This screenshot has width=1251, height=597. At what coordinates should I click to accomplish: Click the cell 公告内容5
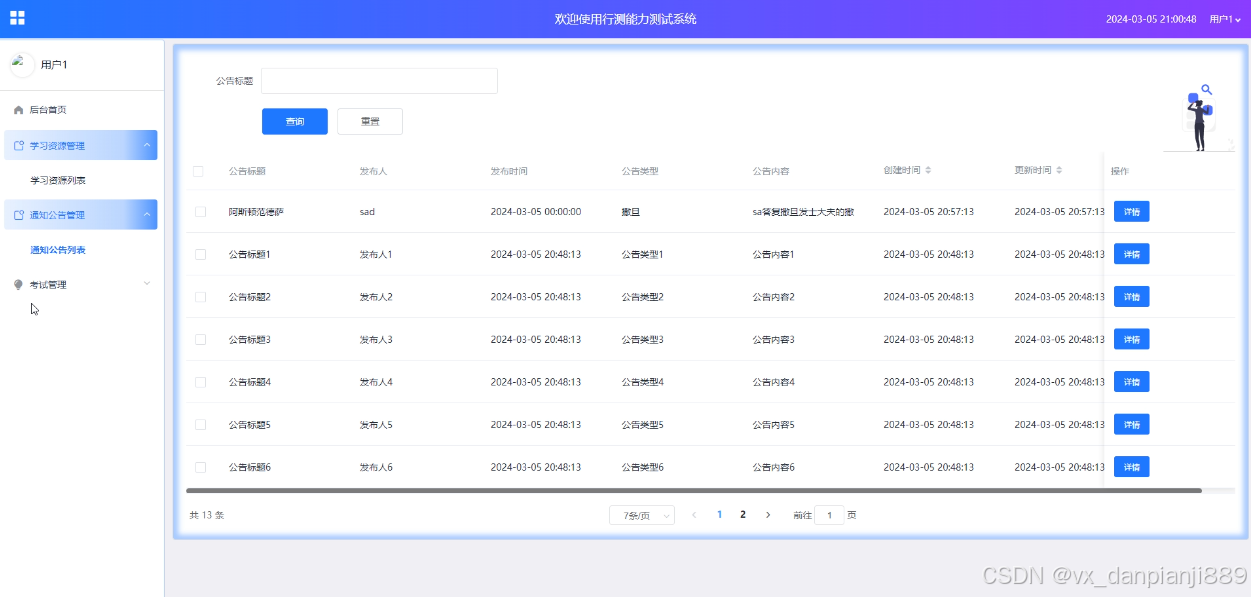coord(773,425)
